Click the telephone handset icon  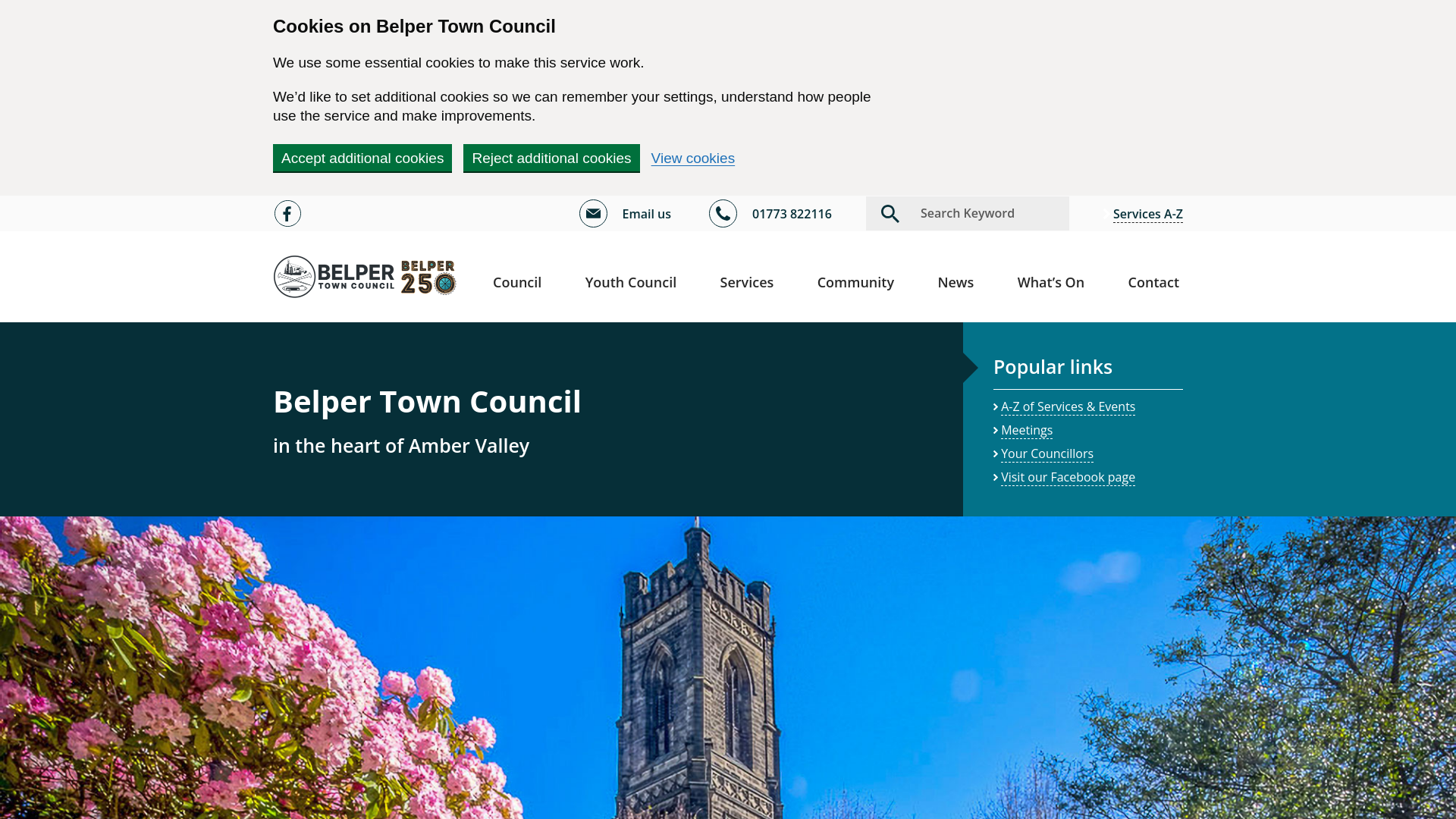point(723,214)
